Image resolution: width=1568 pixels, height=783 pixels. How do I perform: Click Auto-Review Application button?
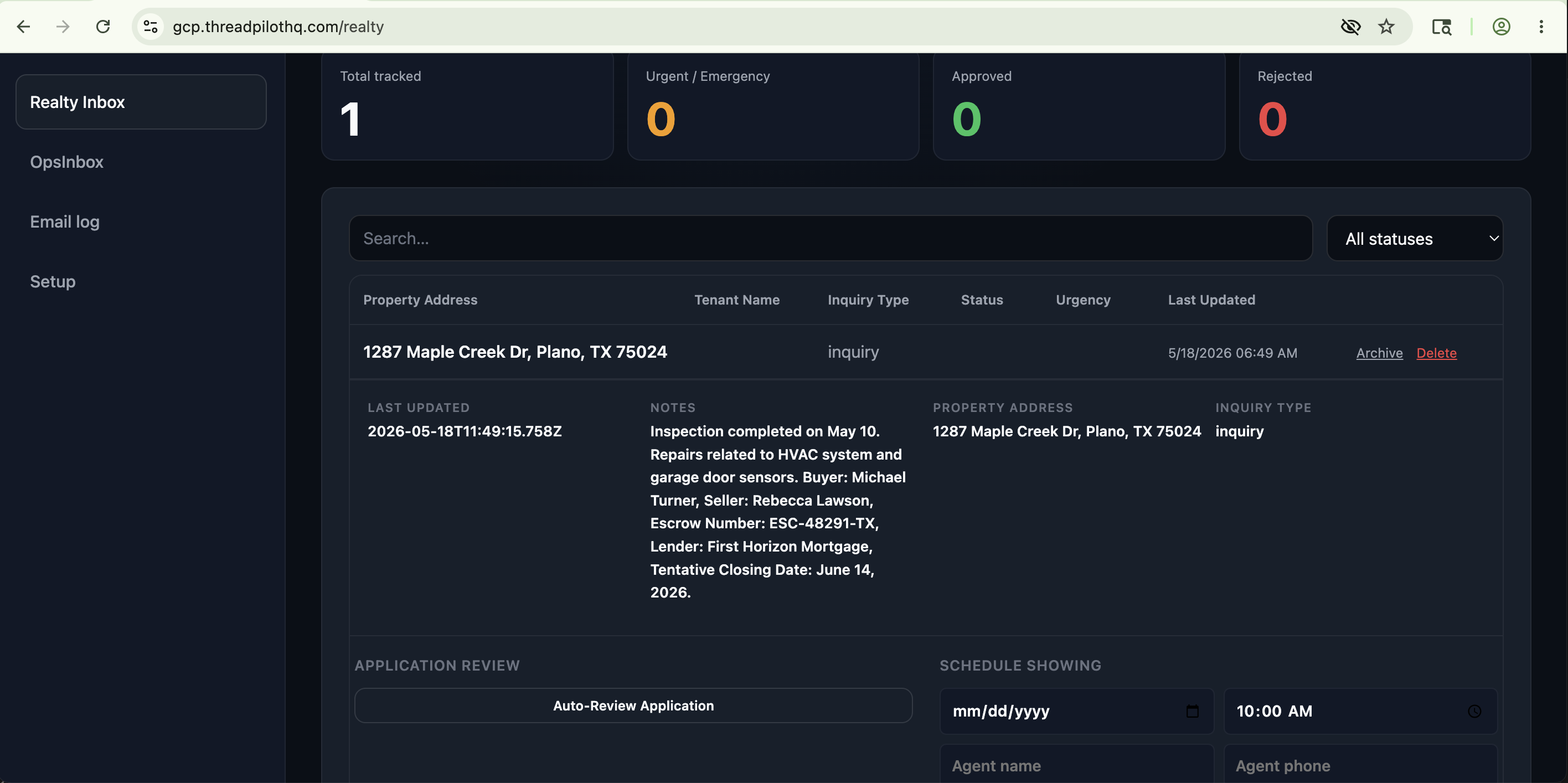point(633,705)
